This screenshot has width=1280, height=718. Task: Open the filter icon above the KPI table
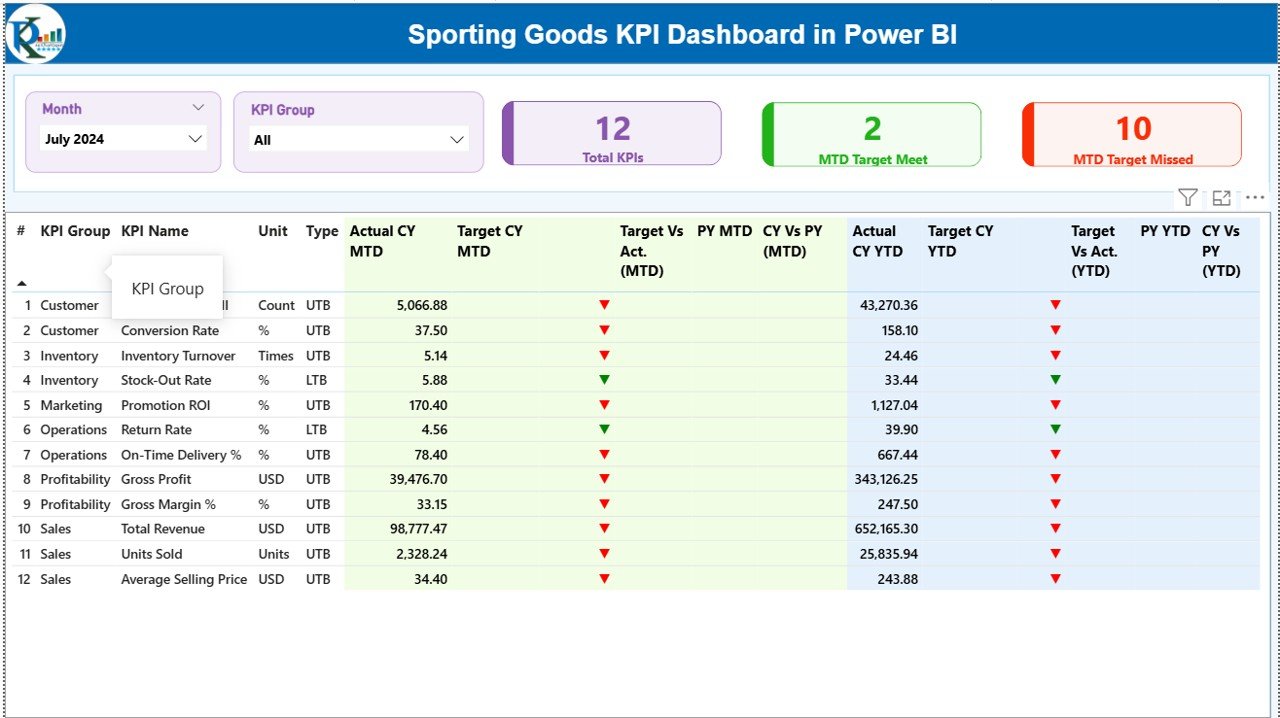click(x=1187, y=197)
